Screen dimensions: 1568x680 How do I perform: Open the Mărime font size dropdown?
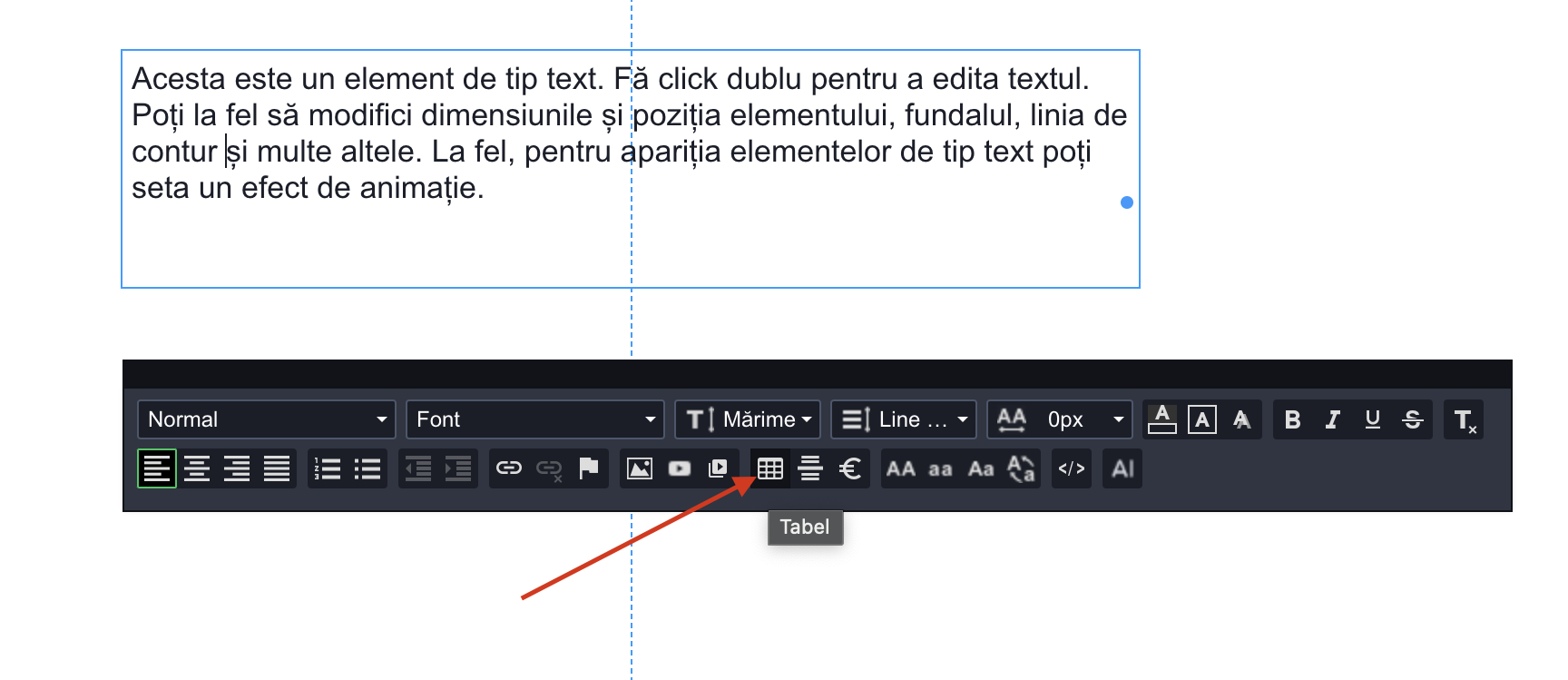[748, 419]
